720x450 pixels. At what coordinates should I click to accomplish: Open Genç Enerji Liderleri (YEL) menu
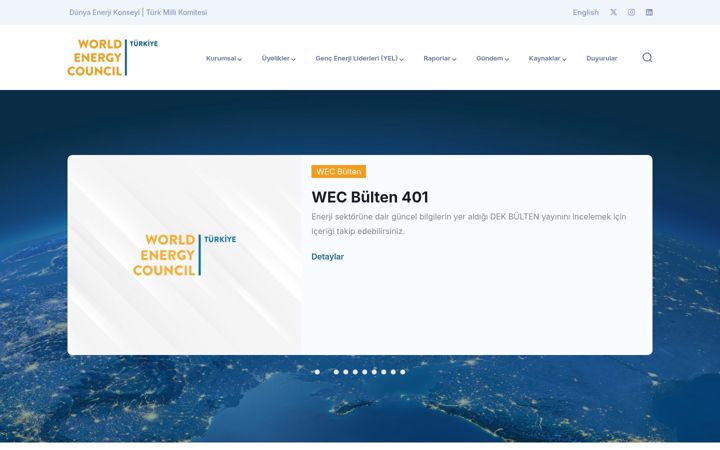click(x=356, y=58)
